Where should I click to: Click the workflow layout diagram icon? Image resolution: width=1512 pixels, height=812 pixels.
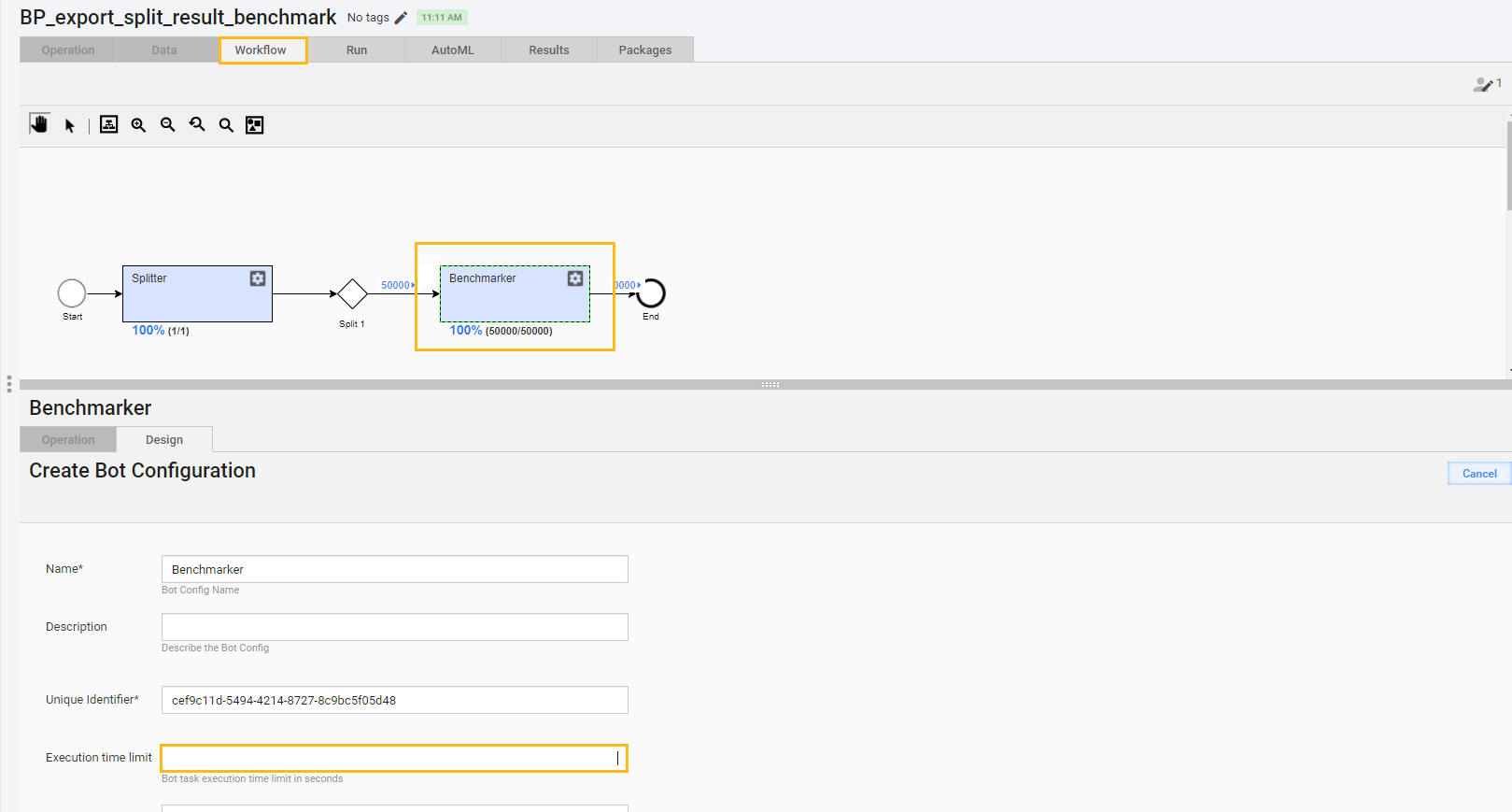coord(109,124)
